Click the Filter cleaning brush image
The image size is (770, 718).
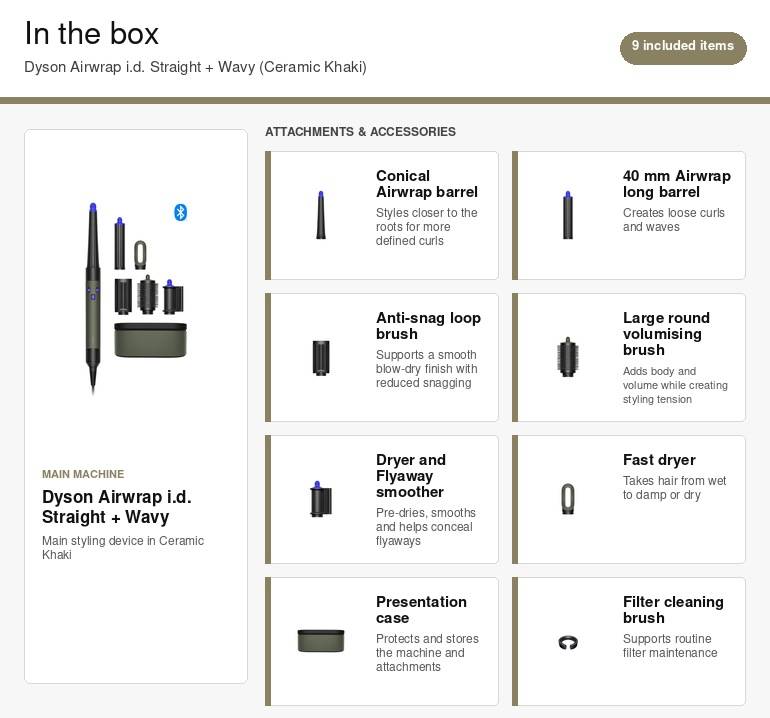(568, 642)
